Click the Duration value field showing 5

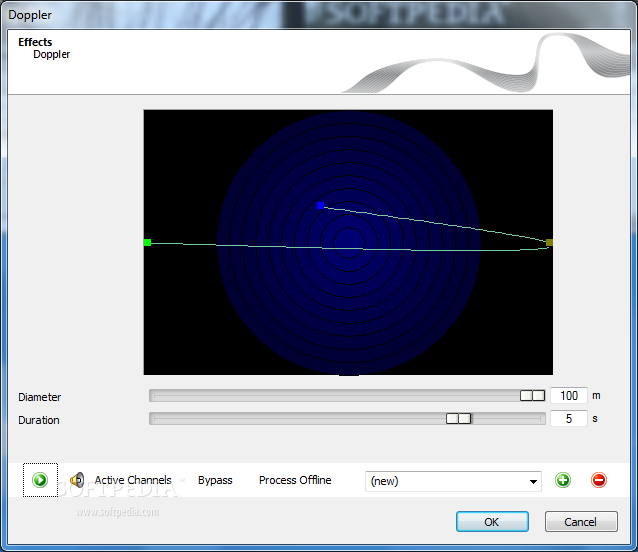coord(569,418)
